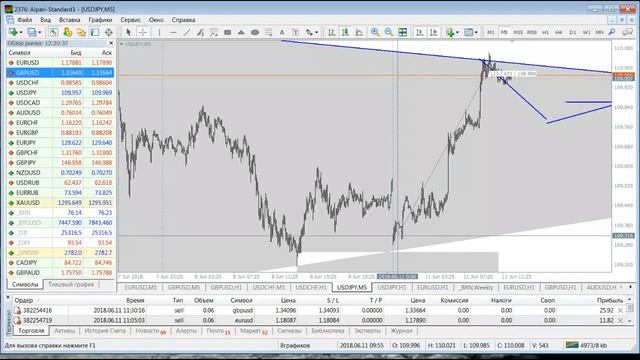This screenshot has height=360, width=640.
Task: Select the Crosshair tool
Action: pyautogui.click(x=142, y=32)
